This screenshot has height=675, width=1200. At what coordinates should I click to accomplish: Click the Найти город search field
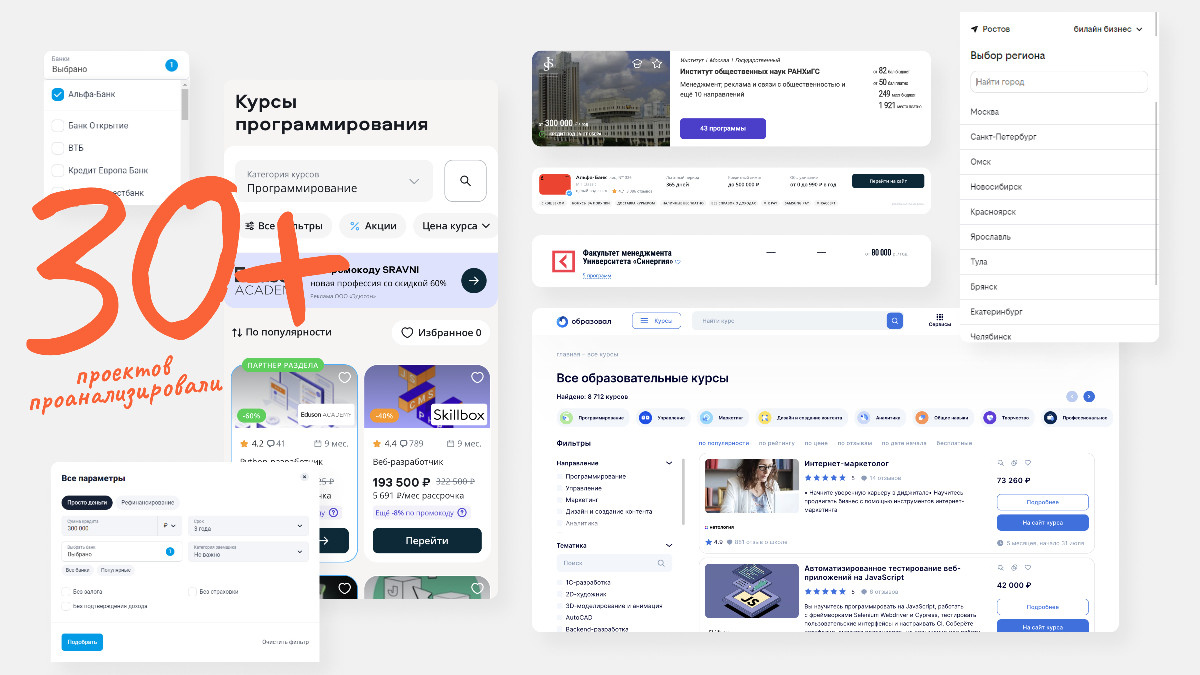tap(1059, 82)
